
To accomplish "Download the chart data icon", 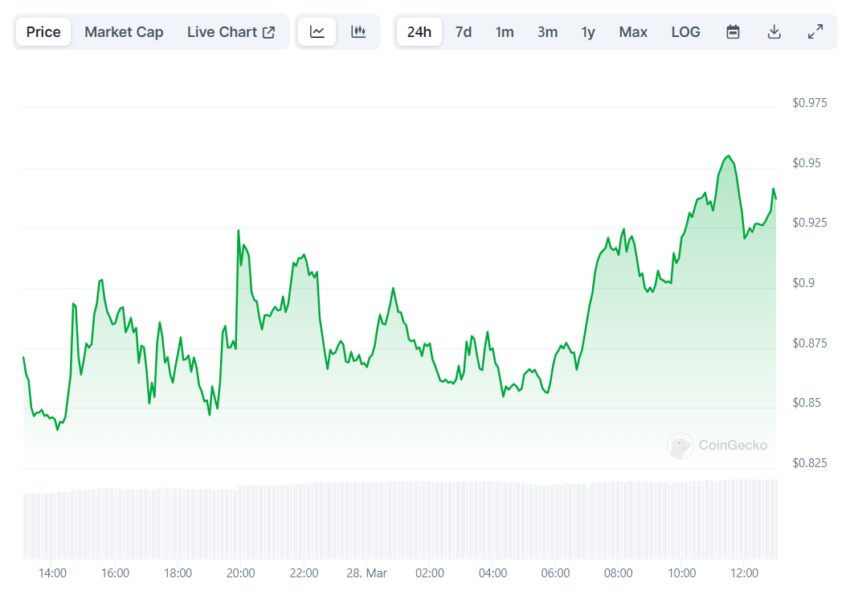I will point(774,32).
